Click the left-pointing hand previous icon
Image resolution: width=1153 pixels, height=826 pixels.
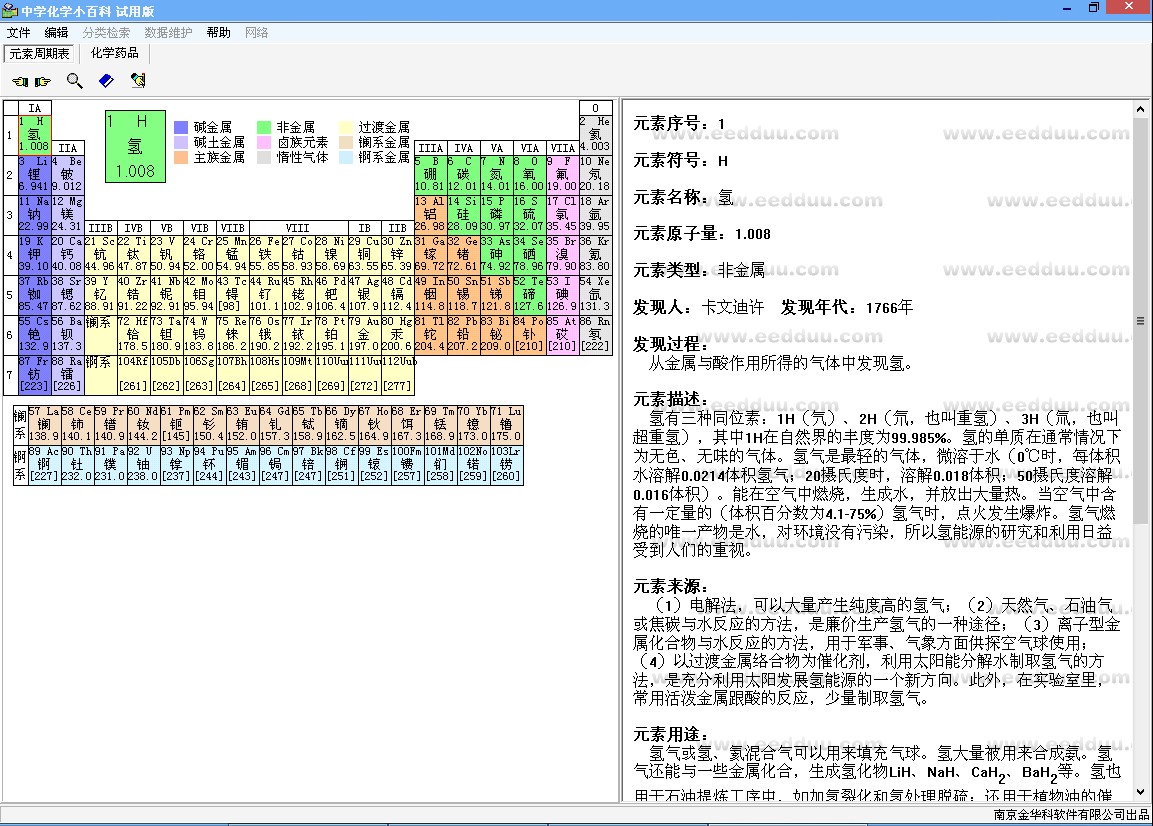coord(20,81)
